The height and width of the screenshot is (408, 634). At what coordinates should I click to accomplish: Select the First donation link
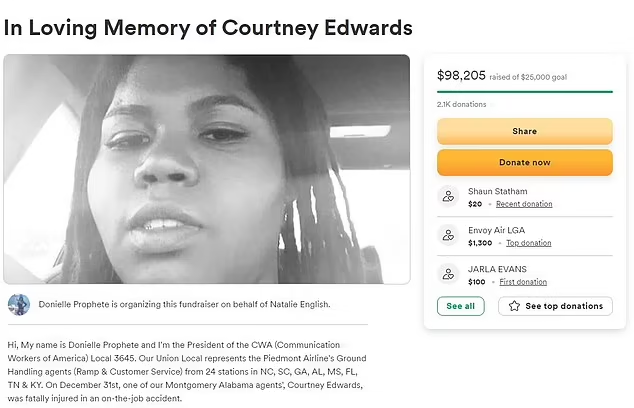pyautogui.click(x=523, y=282)
